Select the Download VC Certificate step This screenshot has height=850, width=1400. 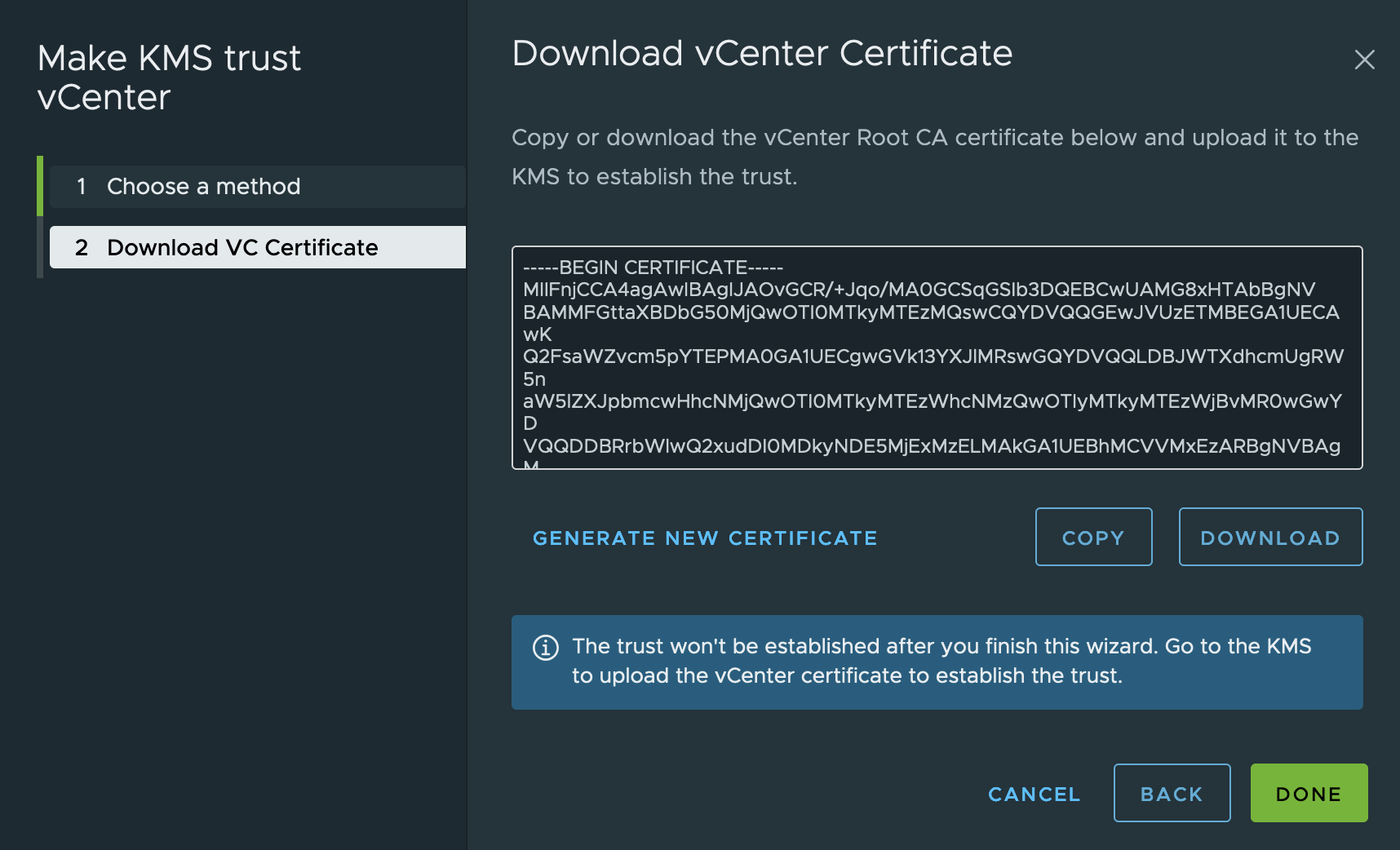pyautogui.click(x=242, y=248)
